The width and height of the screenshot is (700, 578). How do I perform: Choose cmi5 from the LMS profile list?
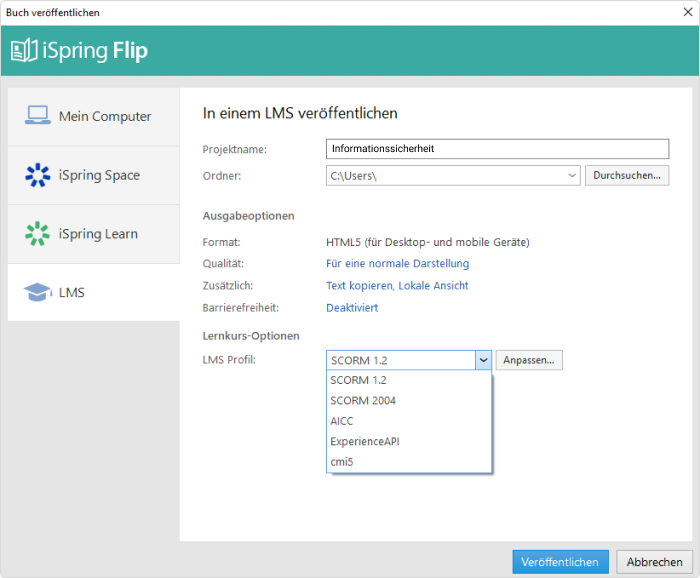click(409, 462)
